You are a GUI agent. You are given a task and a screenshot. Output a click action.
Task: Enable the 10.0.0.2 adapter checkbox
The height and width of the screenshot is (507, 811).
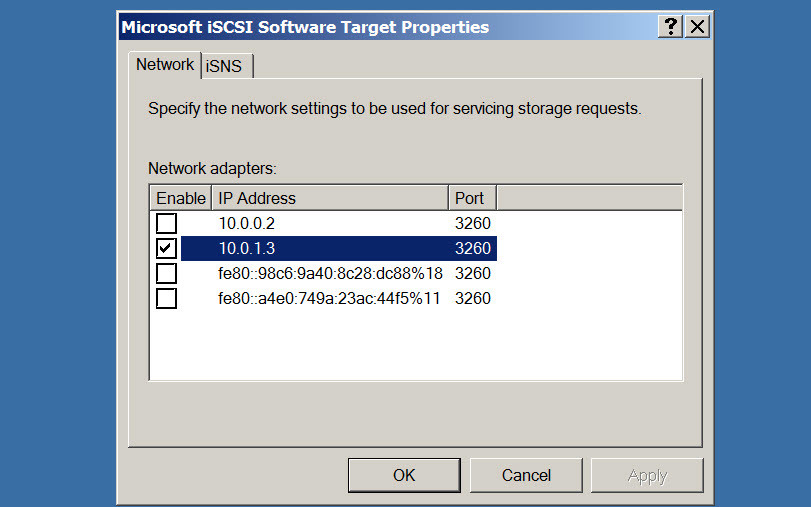[166, 223]
